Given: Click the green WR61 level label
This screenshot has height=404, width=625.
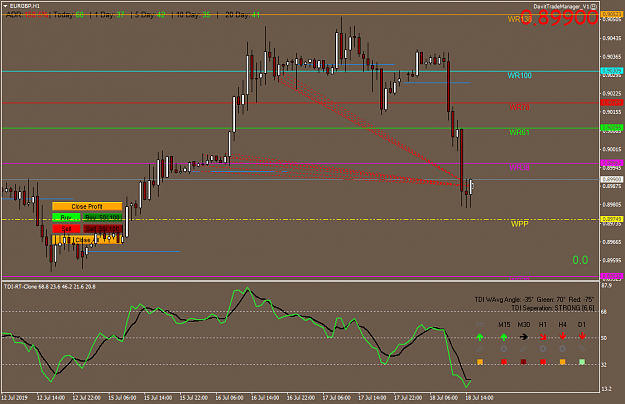Looking at the screenshot, I should tap(519, 132).
